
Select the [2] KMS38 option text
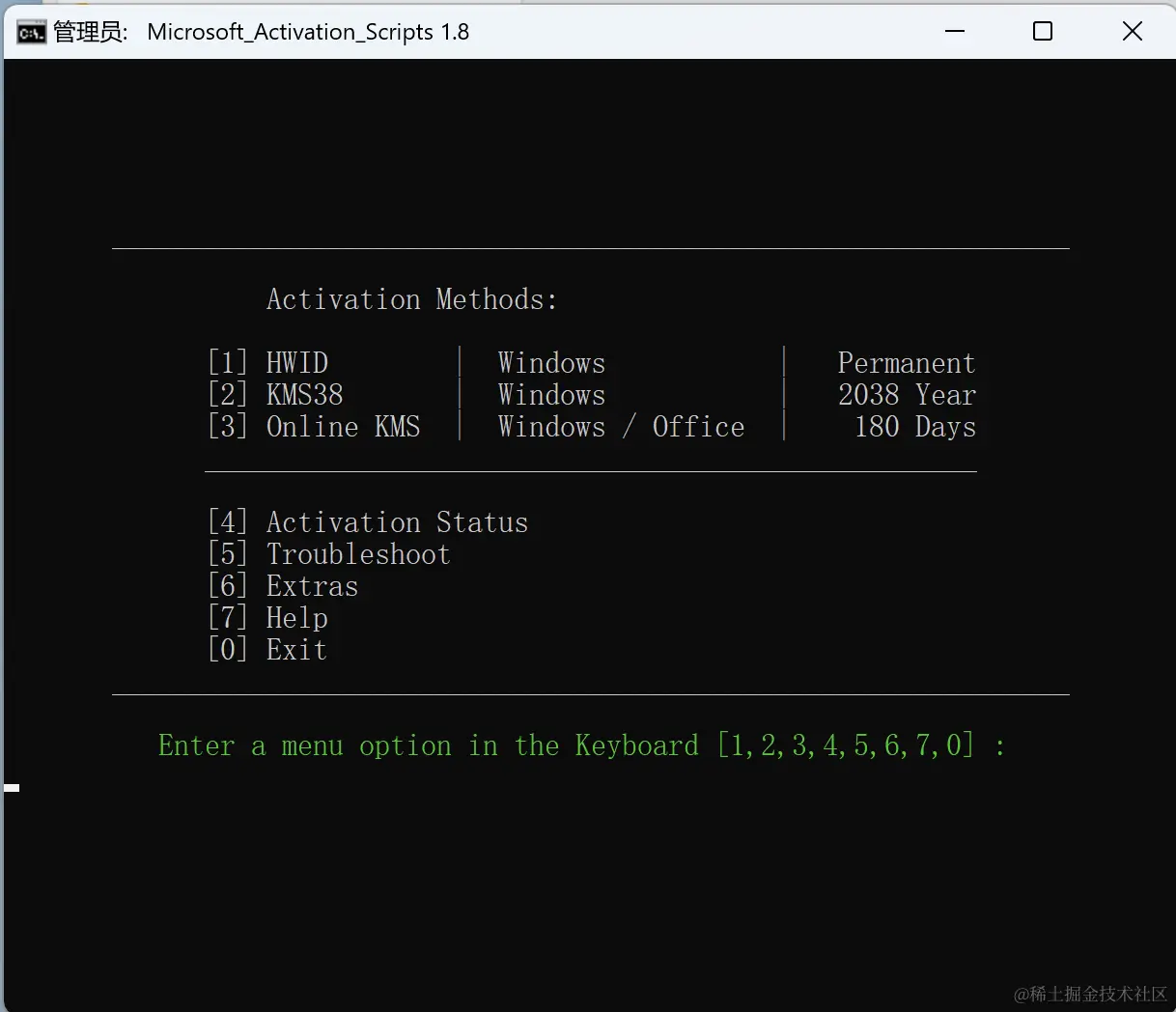pos(276,395)
